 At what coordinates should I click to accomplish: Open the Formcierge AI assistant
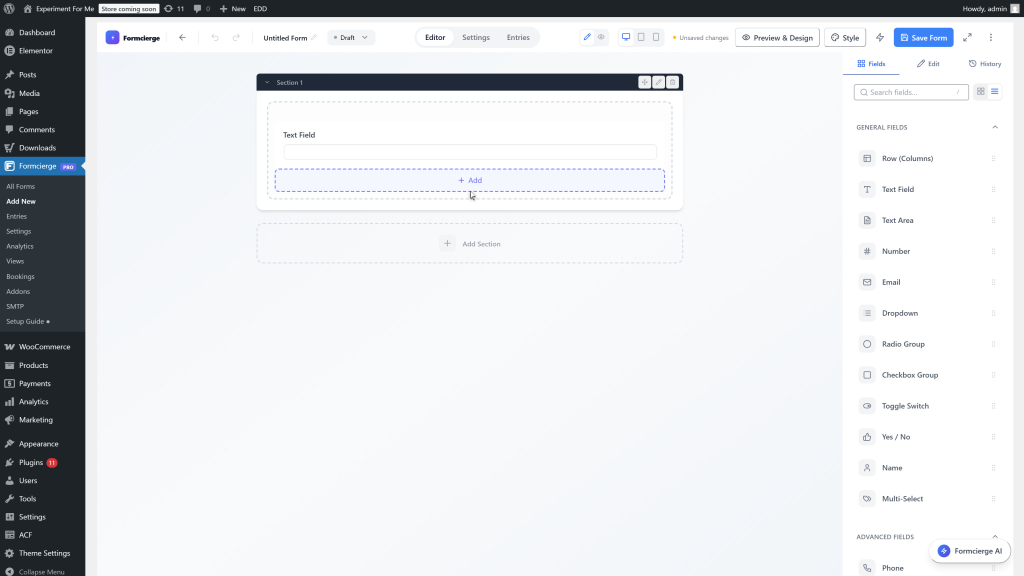coord(968,551)
